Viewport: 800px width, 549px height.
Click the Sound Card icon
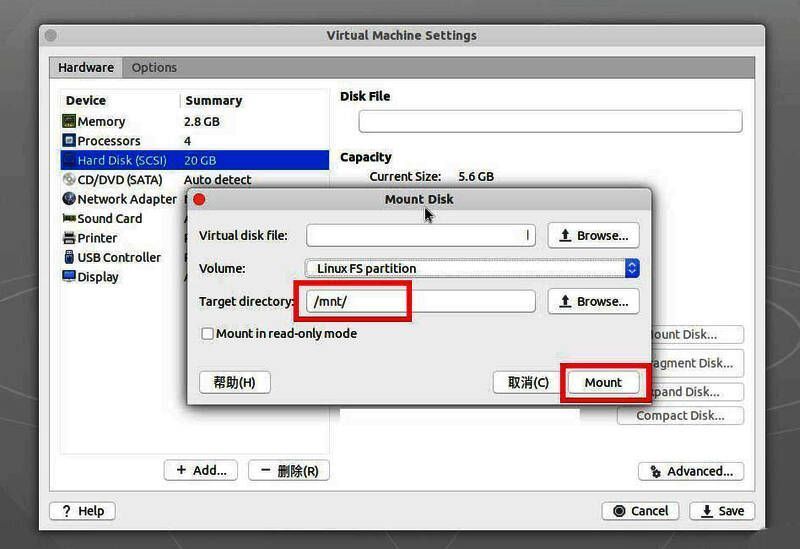coord(69,219)
